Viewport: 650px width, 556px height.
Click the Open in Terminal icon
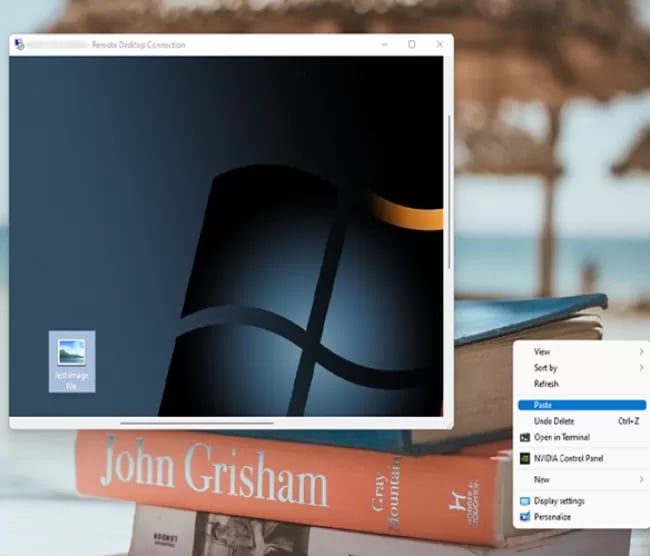point(525,437)
